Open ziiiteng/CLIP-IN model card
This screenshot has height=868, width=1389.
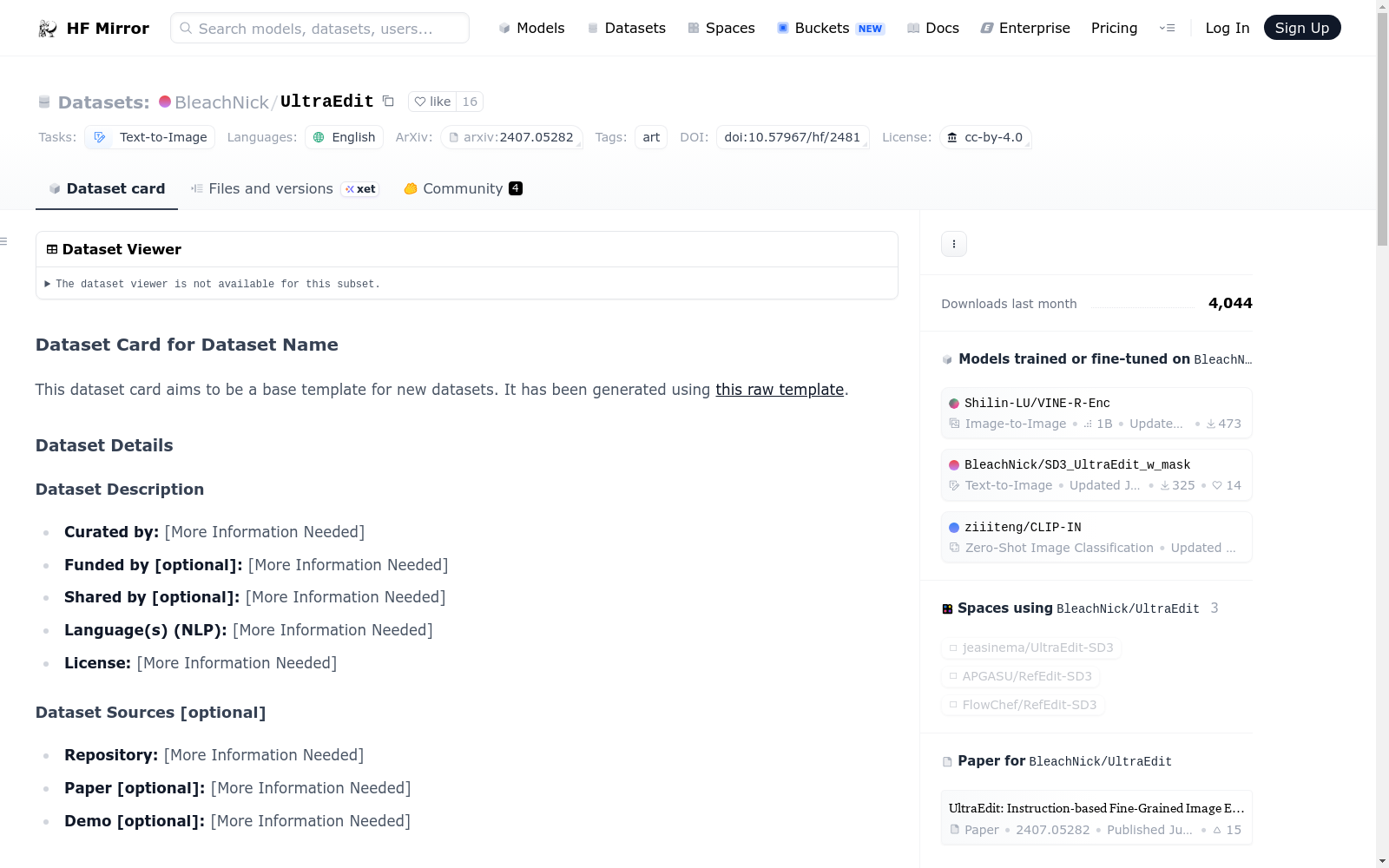1096,537
